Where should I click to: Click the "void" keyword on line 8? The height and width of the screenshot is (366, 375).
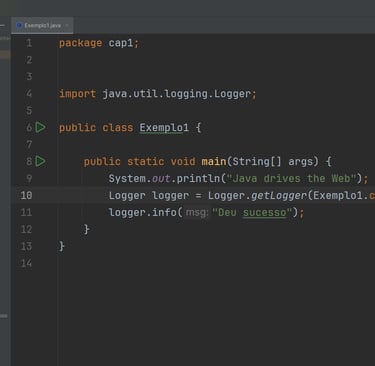coord(183,162)
